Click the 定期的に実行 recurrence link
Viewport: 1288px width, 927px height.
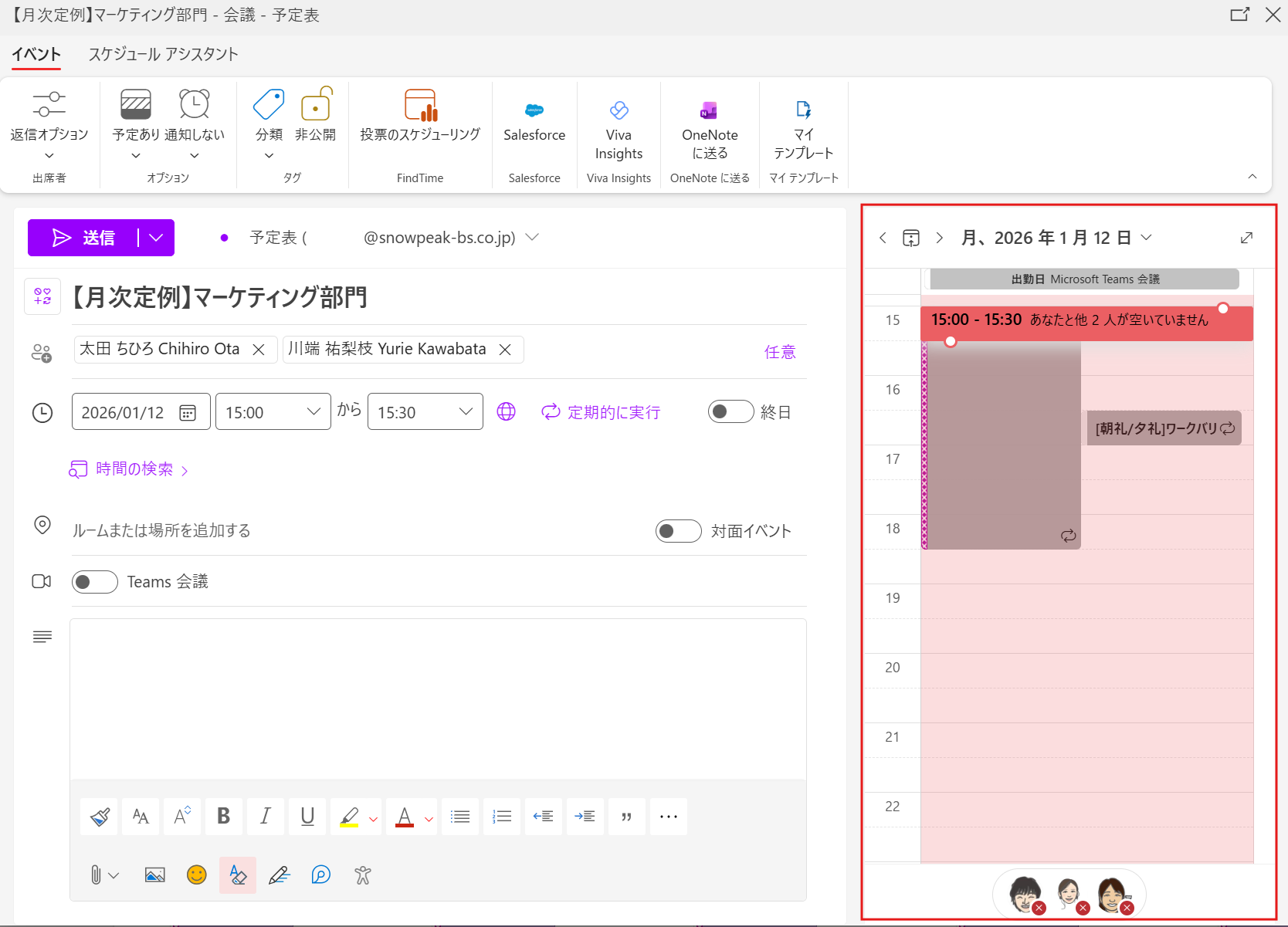[x=602, y=412]
